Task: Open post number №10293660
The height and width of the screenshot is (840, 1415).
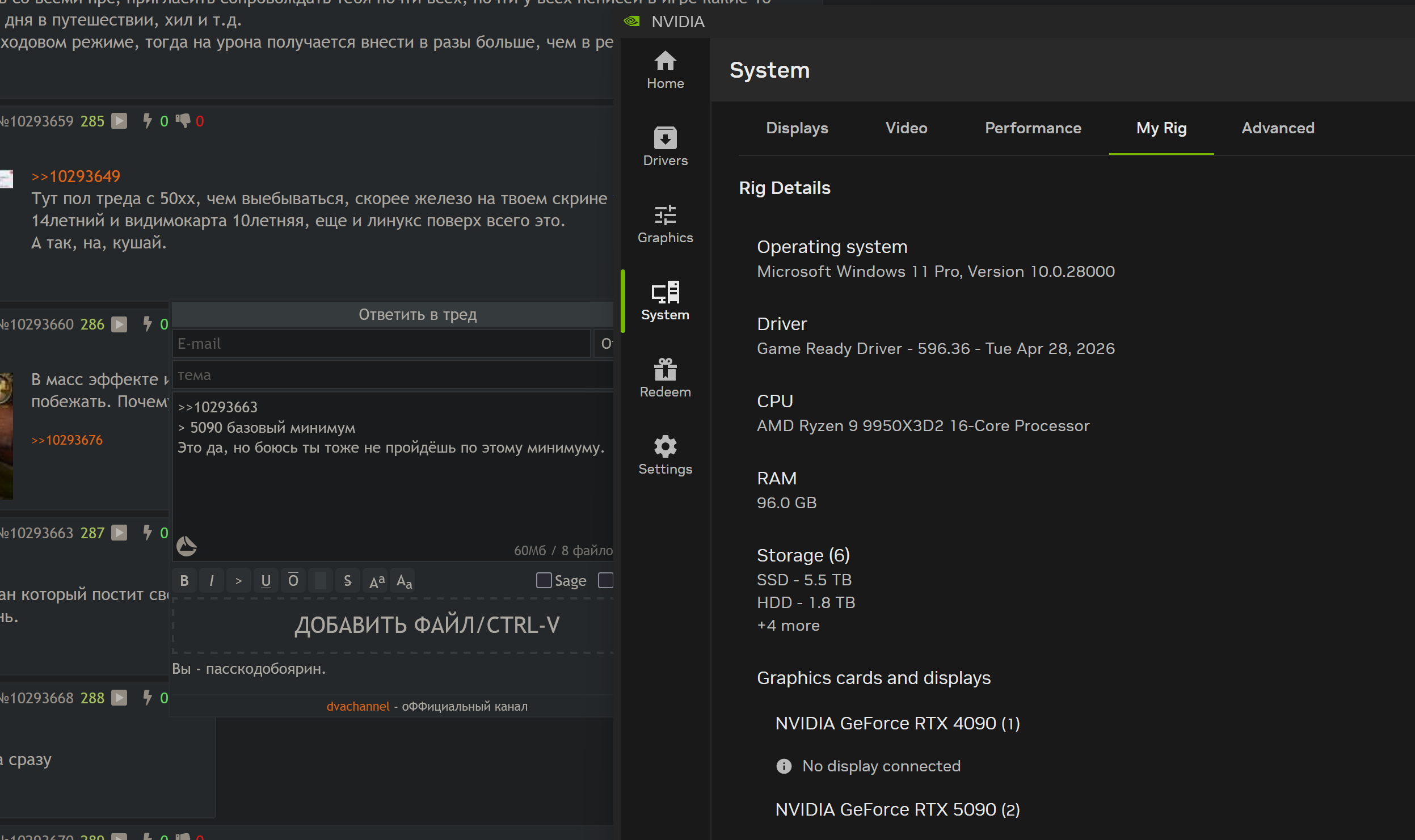Action: (x=37, y=324)
